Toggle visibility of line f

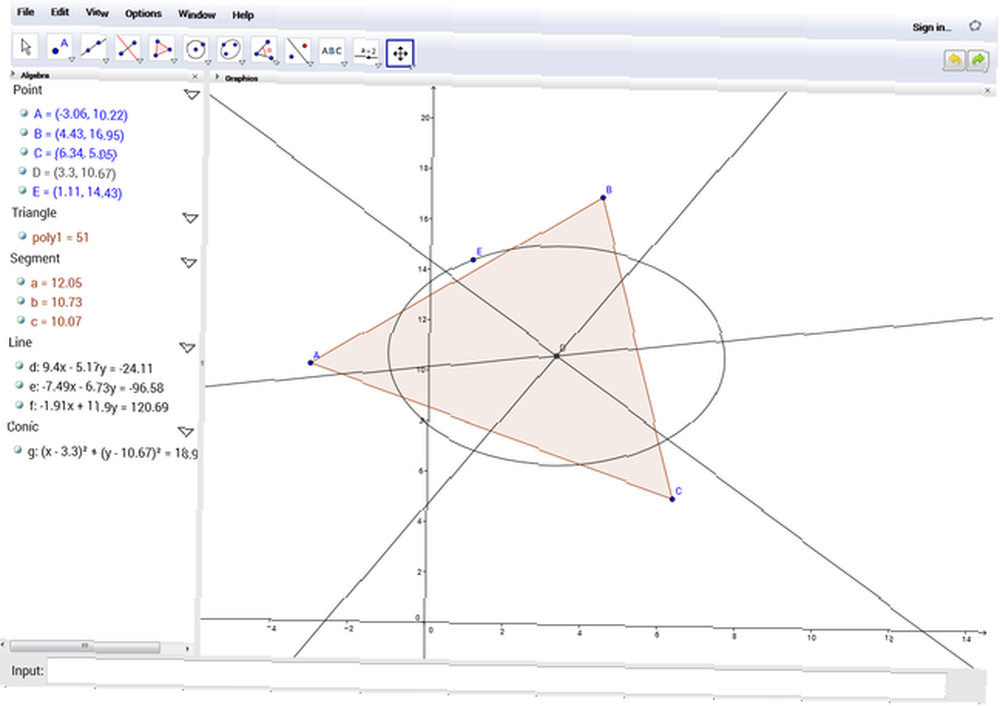[19, 405]
